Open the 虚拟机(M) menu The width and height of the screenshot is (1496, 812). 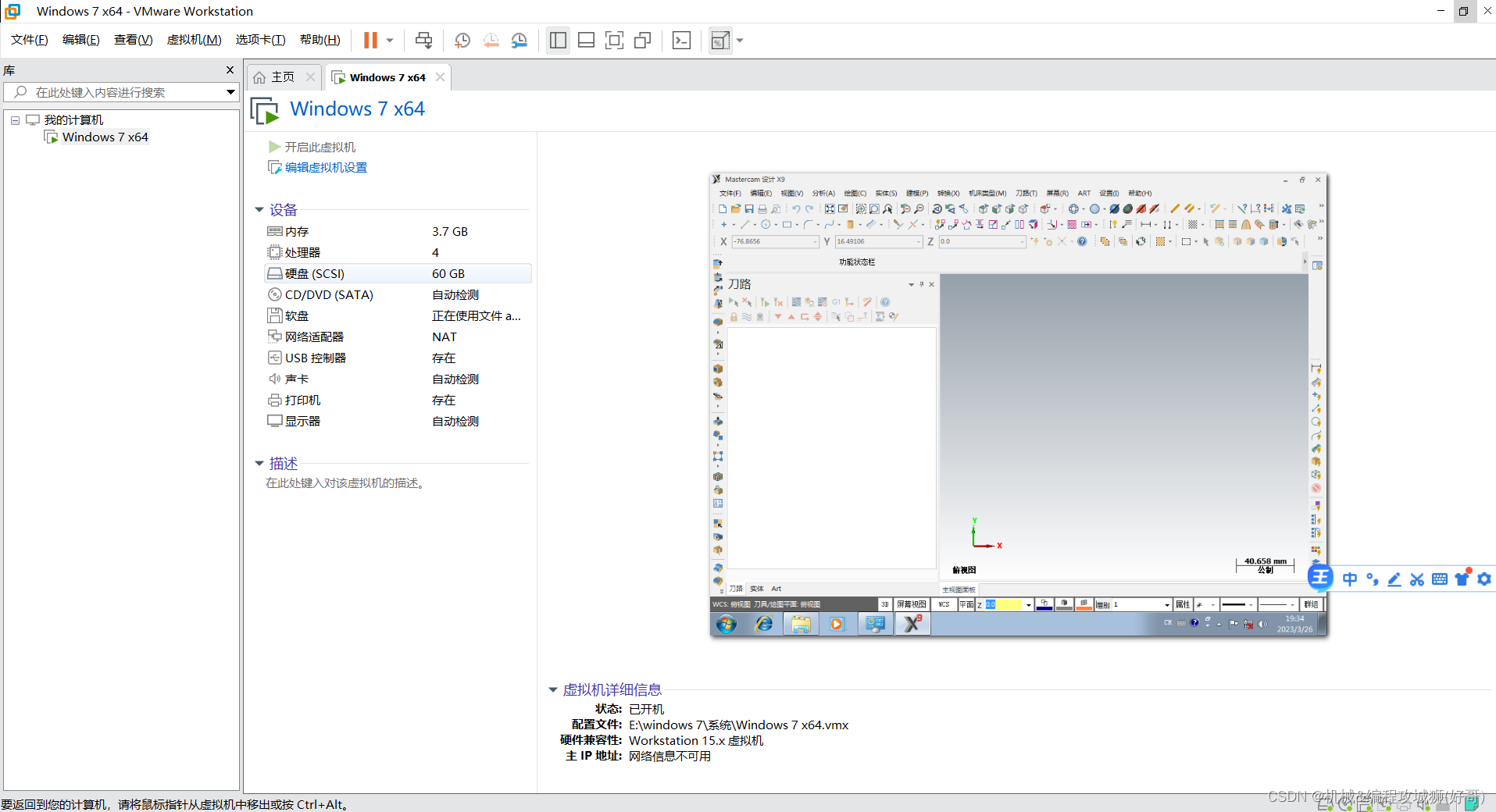coord(195,40)
